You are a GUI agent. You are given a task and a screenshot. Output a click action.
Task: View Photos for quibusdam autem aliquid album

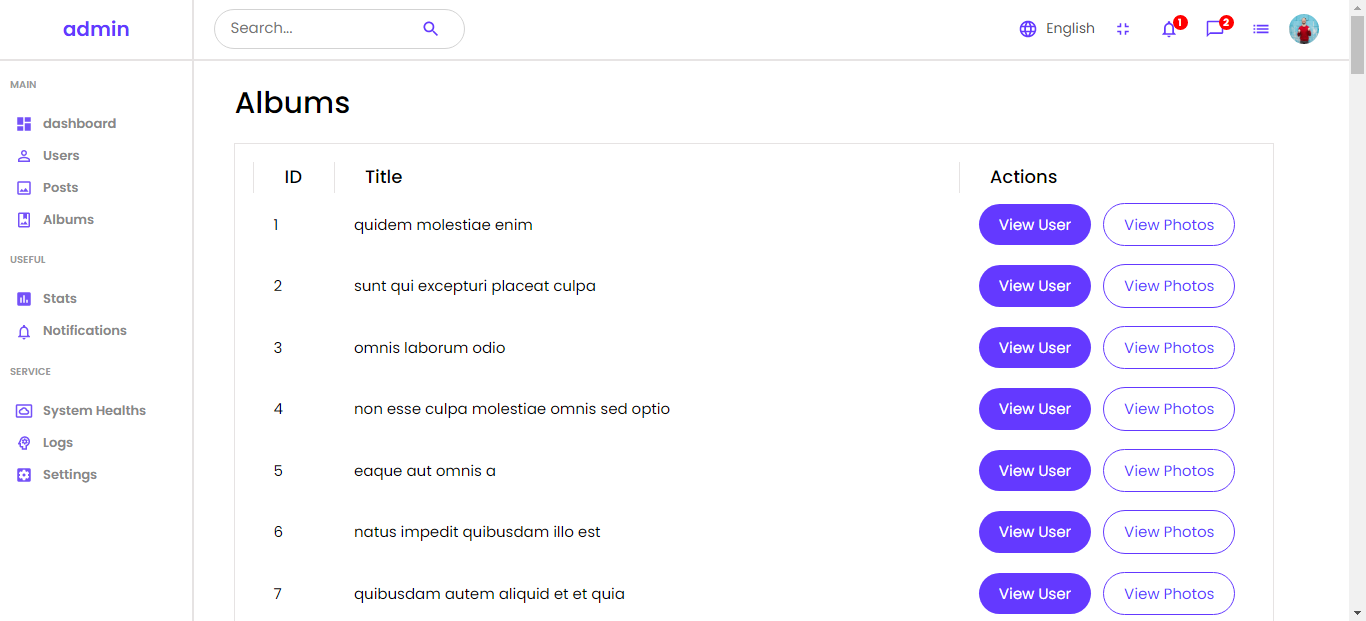[1169, 594]
